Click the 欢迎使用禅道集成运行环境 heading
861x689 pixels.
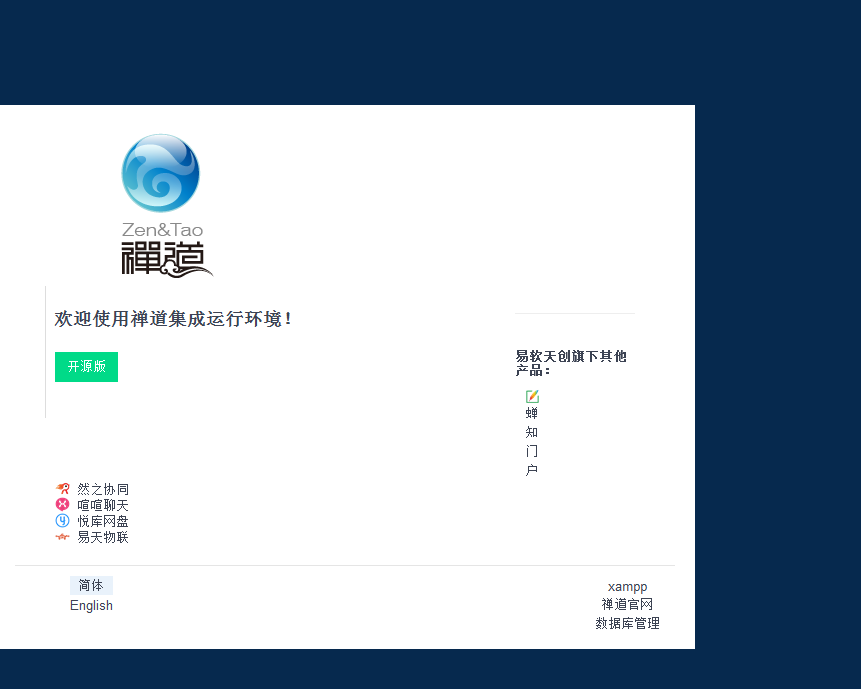tap(173, 319)
